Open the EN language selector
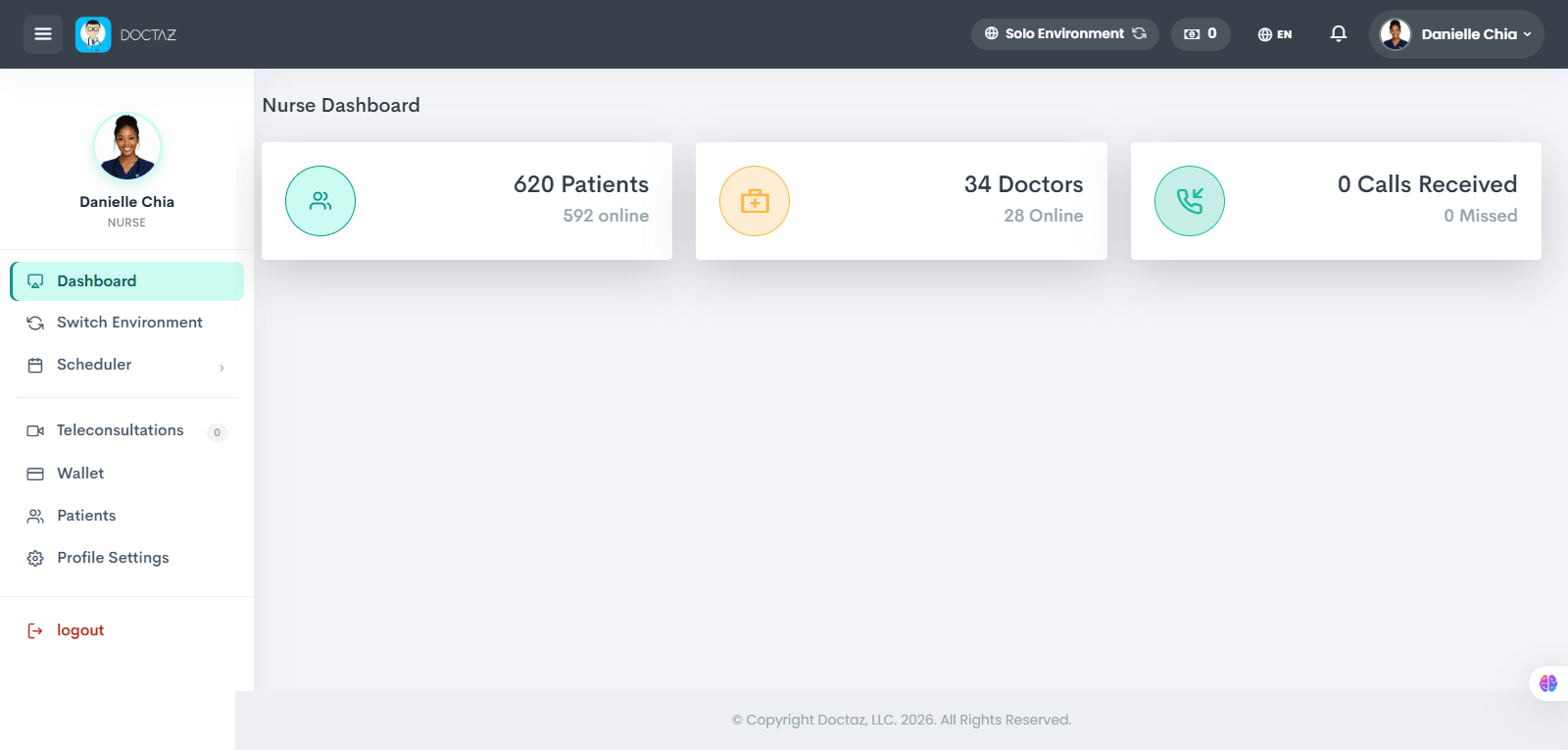Image resolution: width=1568 pixels, height=750 pixels. pyautogui.click(x=1275, y=34)
